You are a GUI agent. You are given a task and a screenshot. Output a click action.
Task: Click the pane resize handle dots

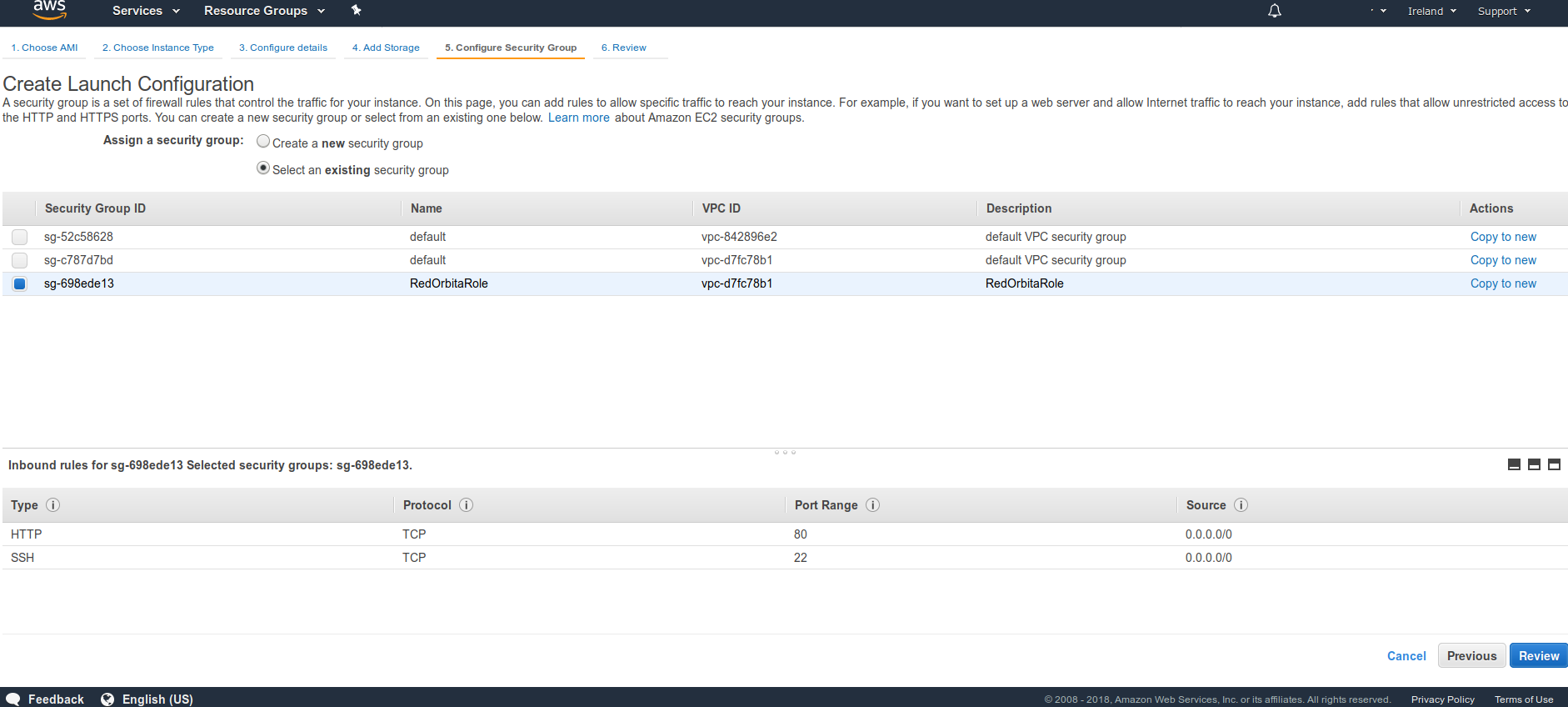tap(785, 452)
